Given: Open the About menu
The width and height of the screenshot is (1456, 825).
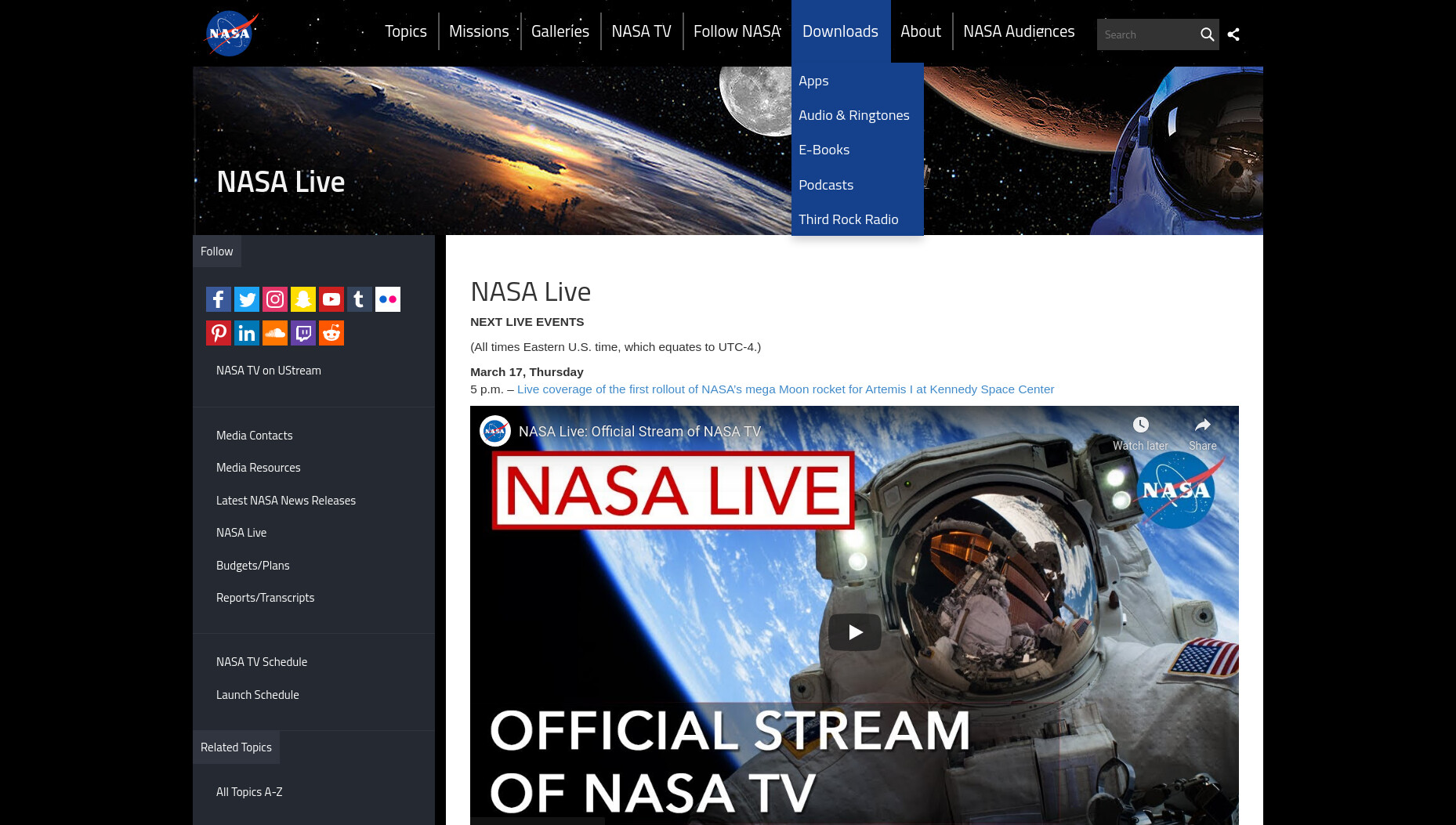Looking at the screenshot, I should pyautogui.click(x=921, y=31).
